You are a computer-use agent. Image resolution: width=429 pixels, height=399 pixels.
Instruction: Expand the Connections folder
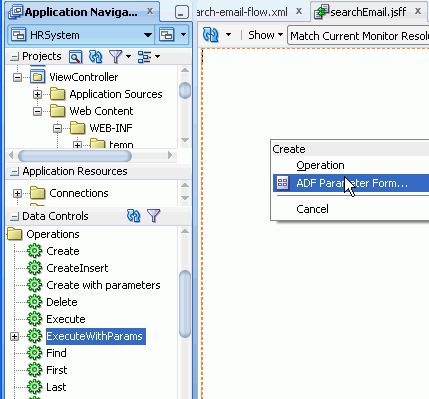[x=17, y=193]
